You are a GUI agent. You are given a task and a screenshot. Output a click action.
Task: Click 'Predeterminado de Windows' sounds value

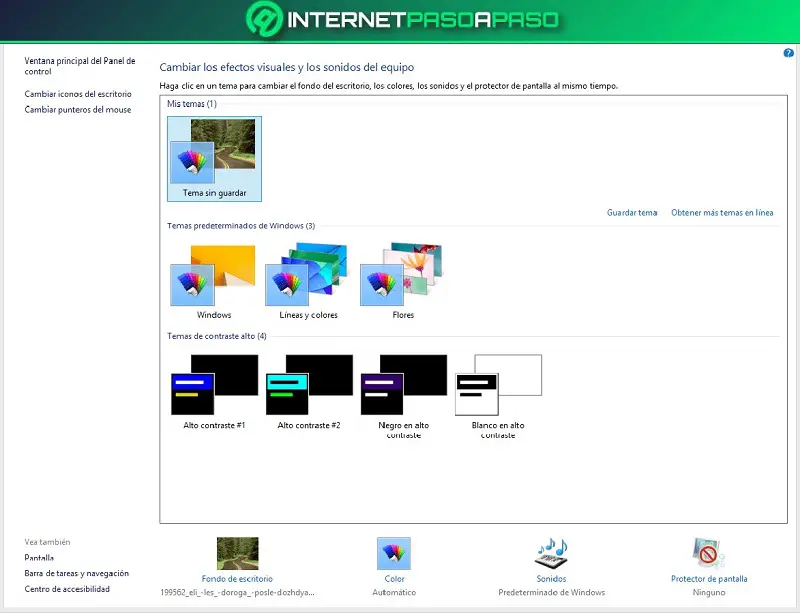click(552, 593)
